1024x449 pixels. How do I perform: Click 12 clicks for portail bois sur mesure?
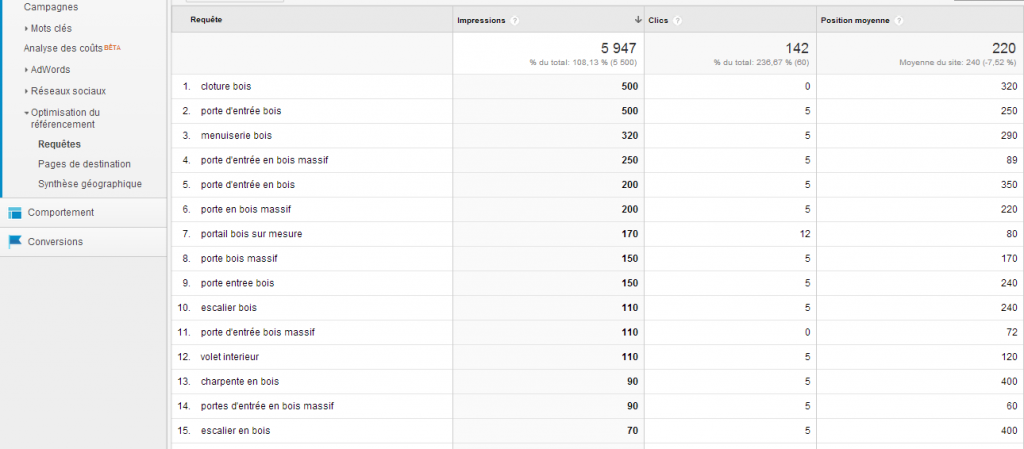click(805, 234)
